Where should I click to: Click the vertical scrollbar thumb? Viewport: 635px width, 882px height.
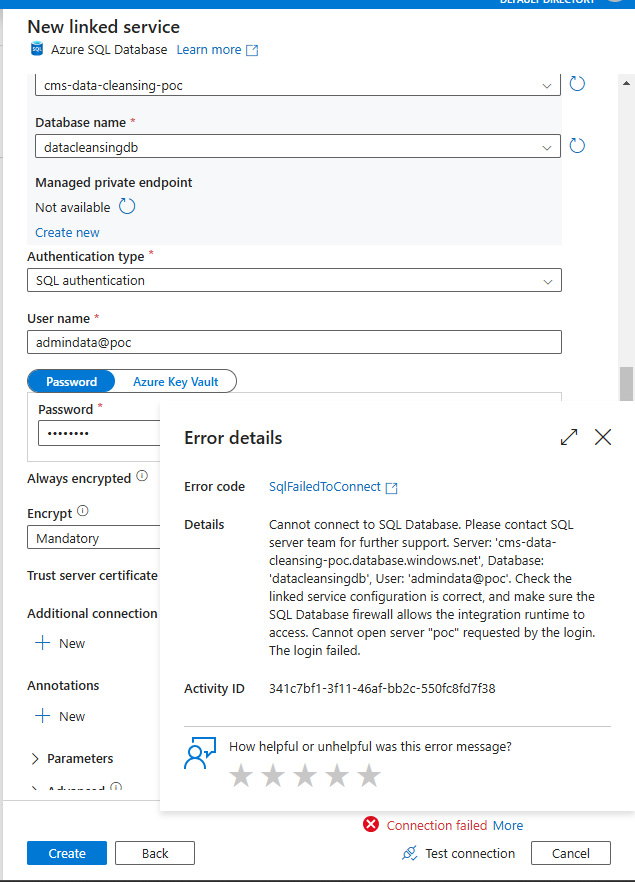tap(626, 384)
